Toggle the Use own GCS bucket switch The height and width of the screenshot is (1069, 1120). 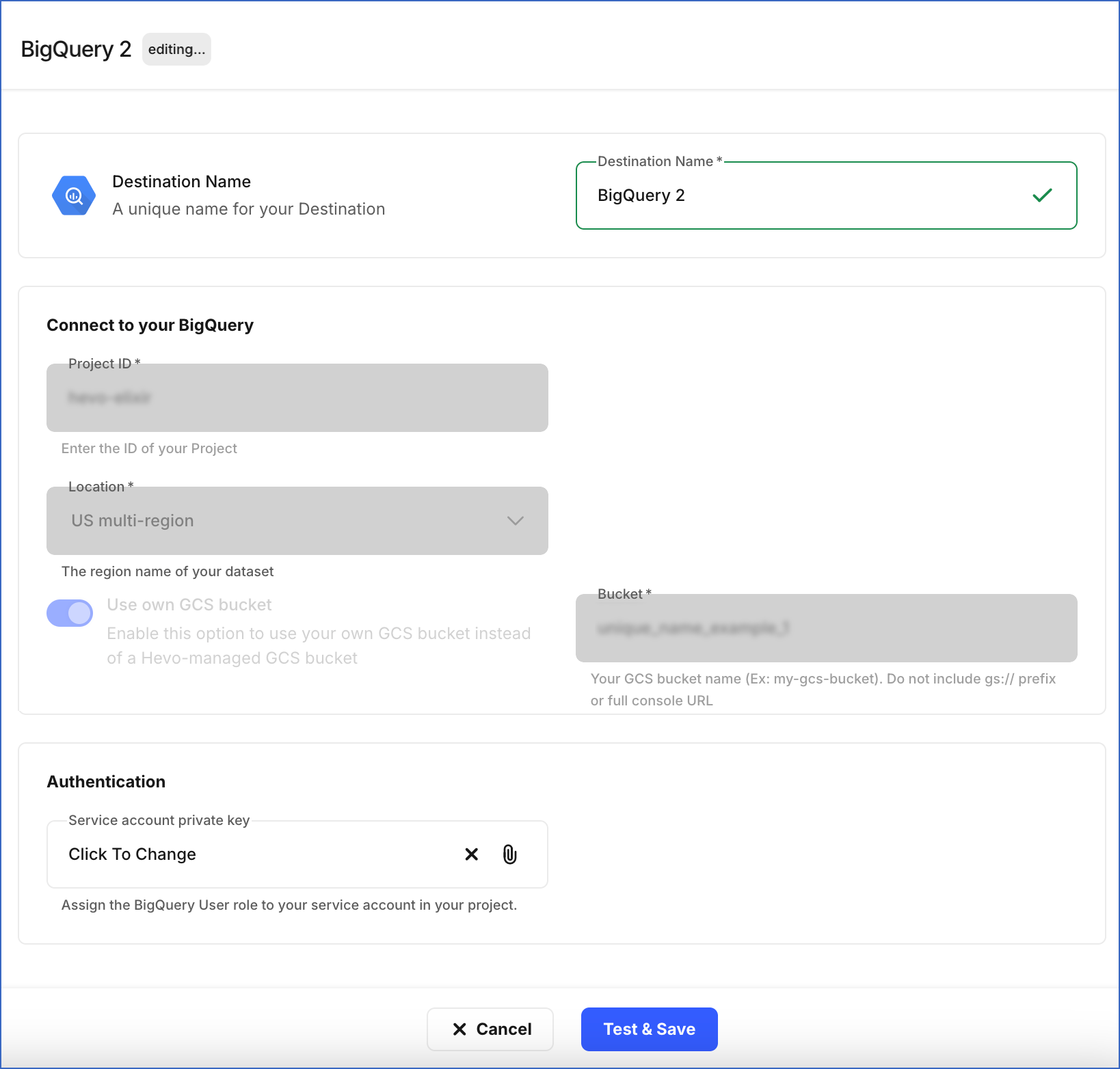coord(70,613)
